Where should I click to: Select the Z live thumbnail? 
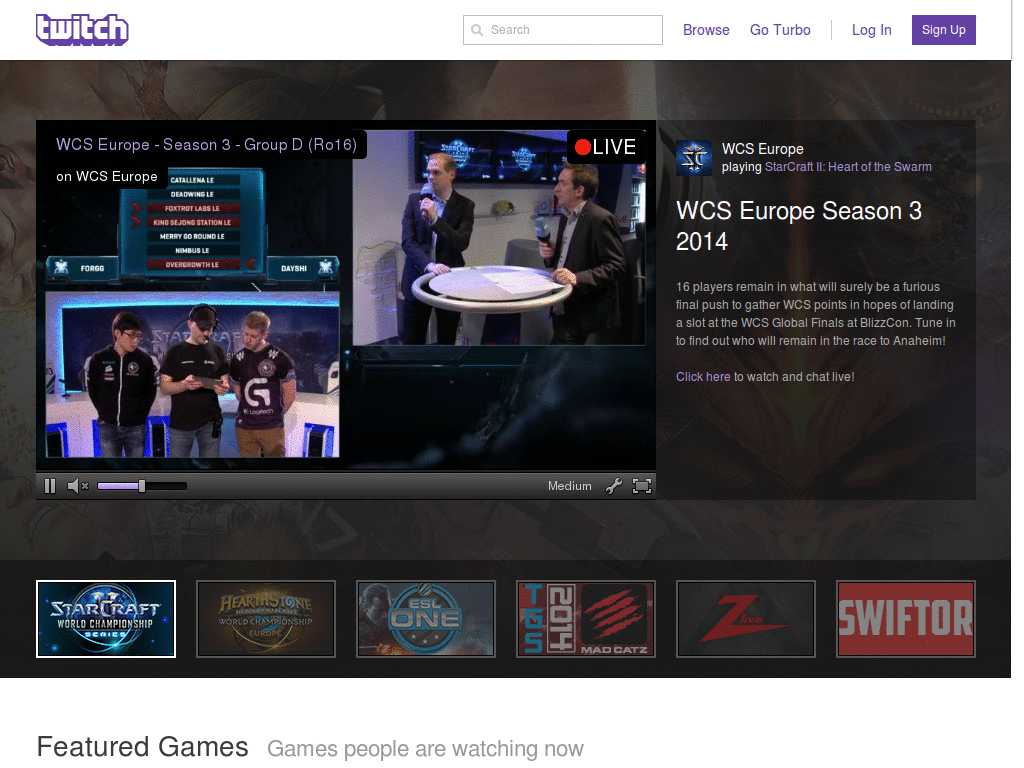746,619
